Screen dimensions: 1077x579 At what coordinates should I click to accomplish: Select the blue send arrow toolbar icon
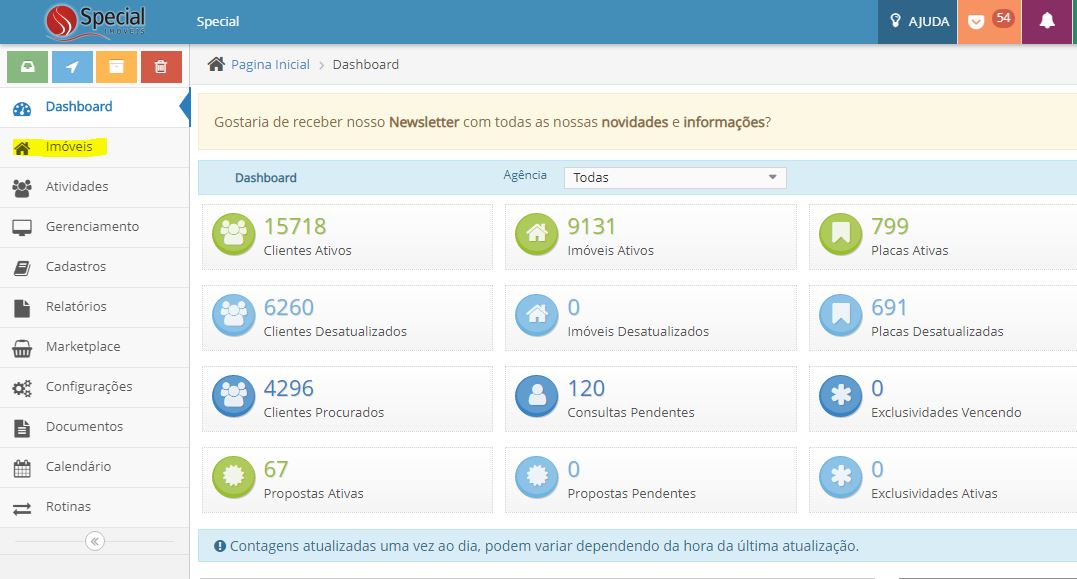click(x=71, y=66)
